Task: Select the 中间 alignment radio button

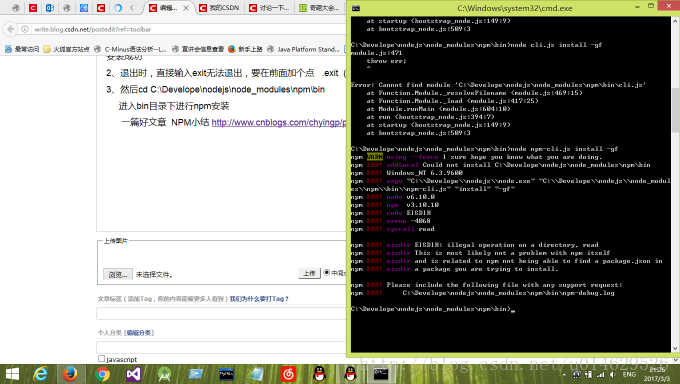Action: coord(327,272)
